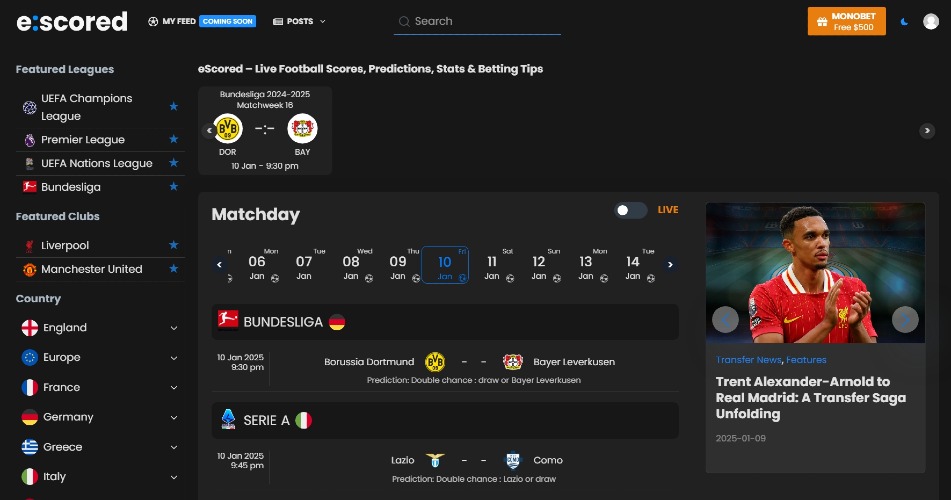
Task: Toggle the UEFA Nations League favorite star
Action: 173,163
